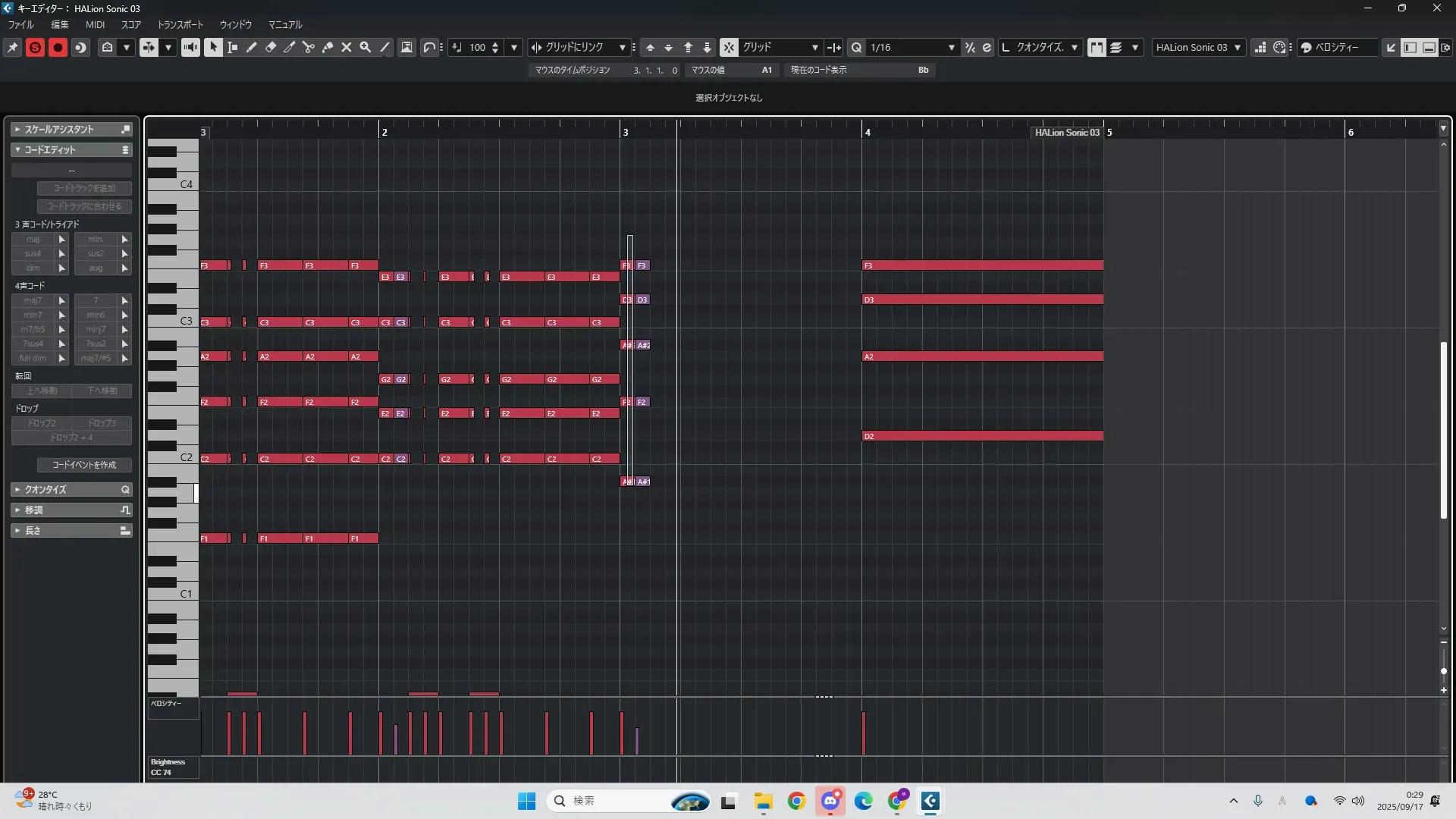Click the vertical zoom slider handle
Viewport: 1456px width, 819px height.
(1443, 671)
